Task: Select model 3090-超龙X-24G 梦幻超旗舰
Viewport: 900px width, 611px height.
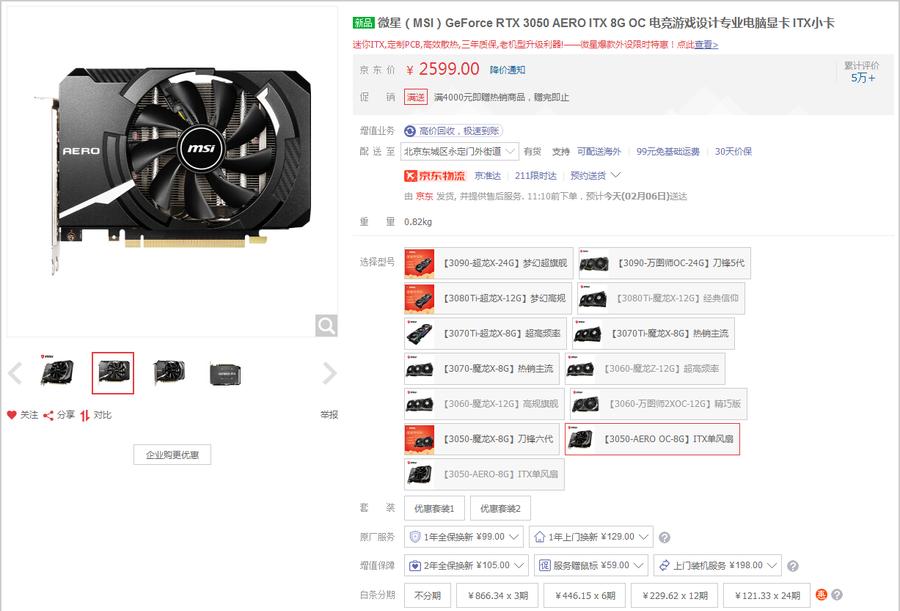Action: [x=488, y=263]
